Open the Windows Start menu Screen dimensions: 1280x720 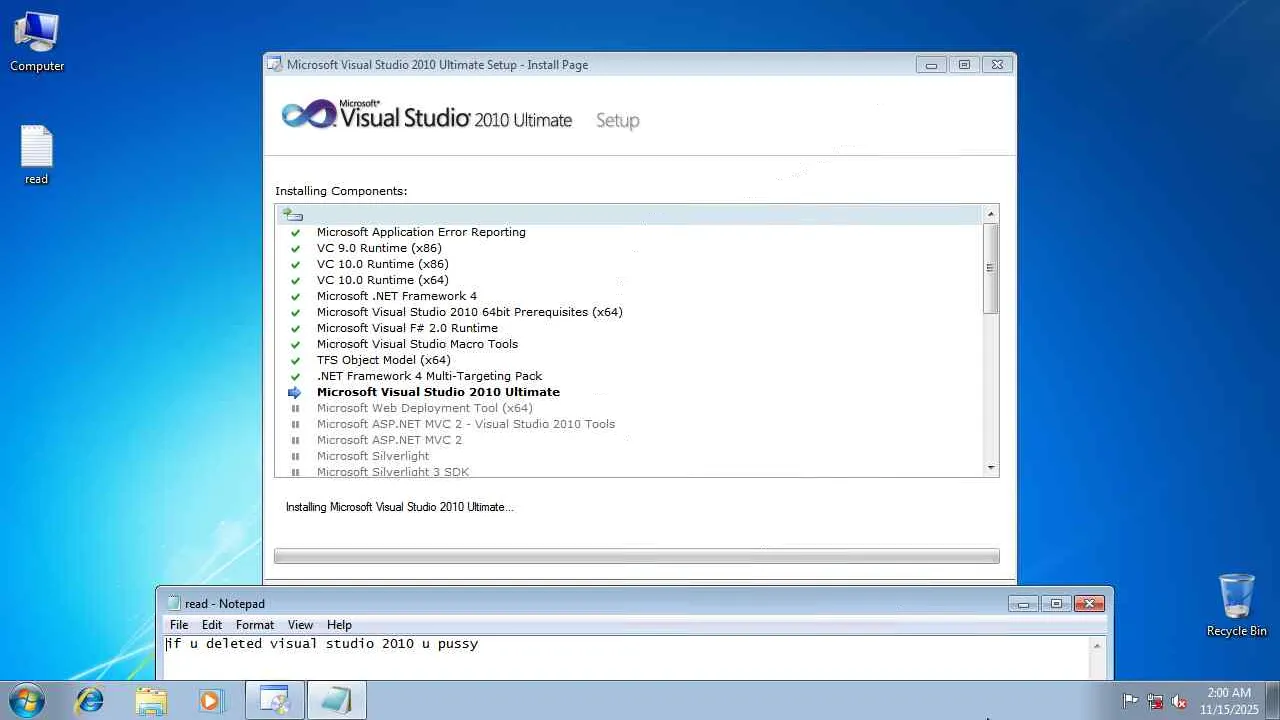(x=27, y=700)
